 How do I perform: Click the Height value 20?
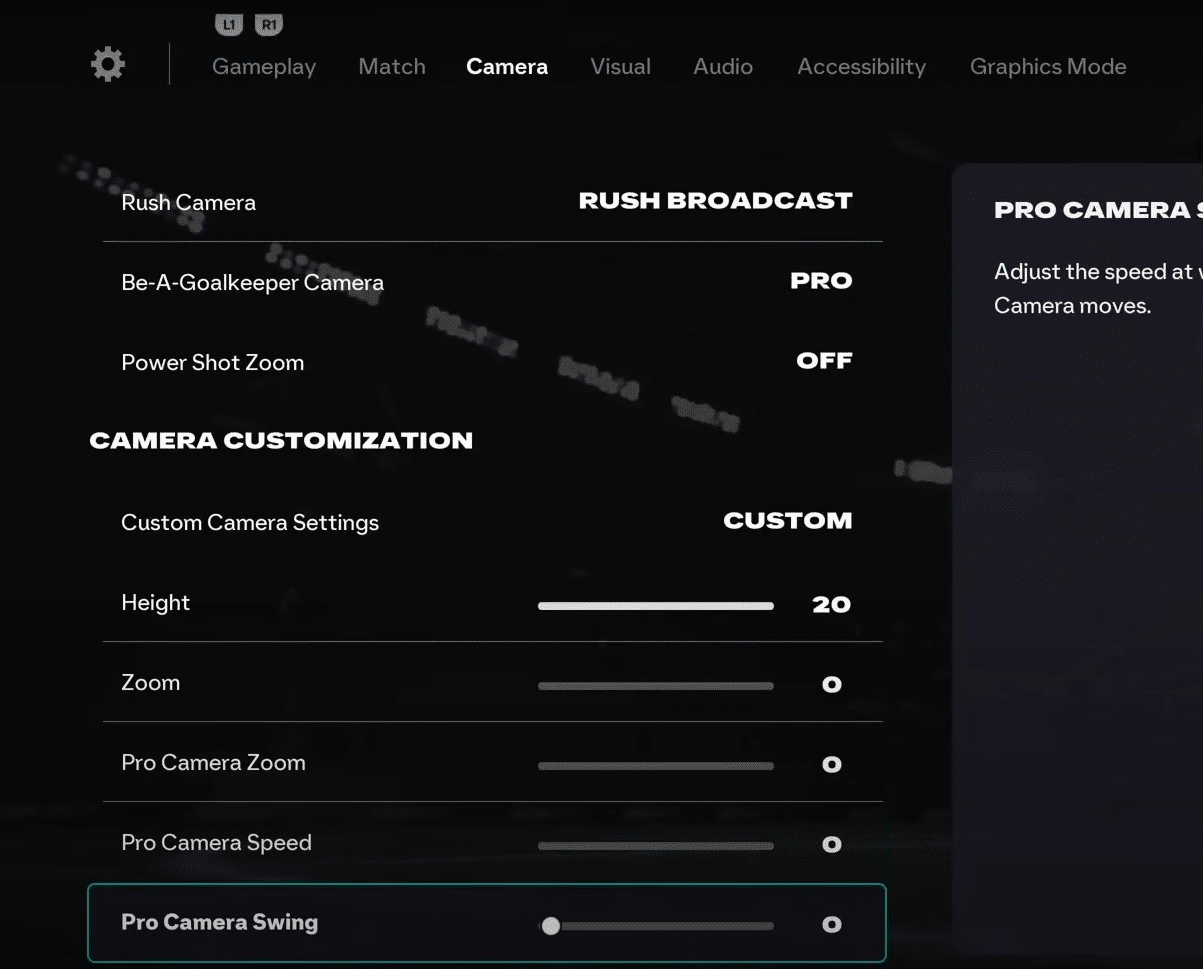click(831, 604)
